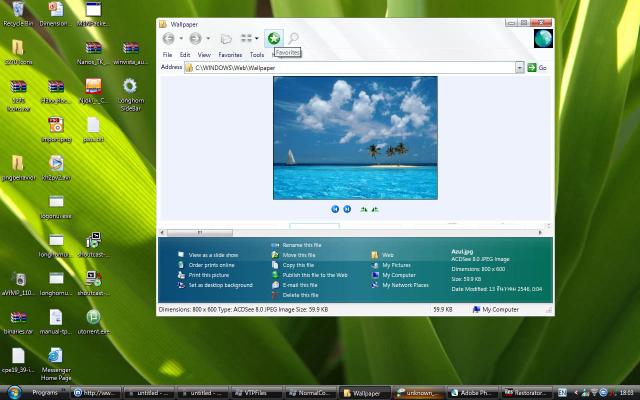The height and width of the screenshot is (400, 640).
Task: Open the binaries.rar desktop icon
Action: coord(18,322)
